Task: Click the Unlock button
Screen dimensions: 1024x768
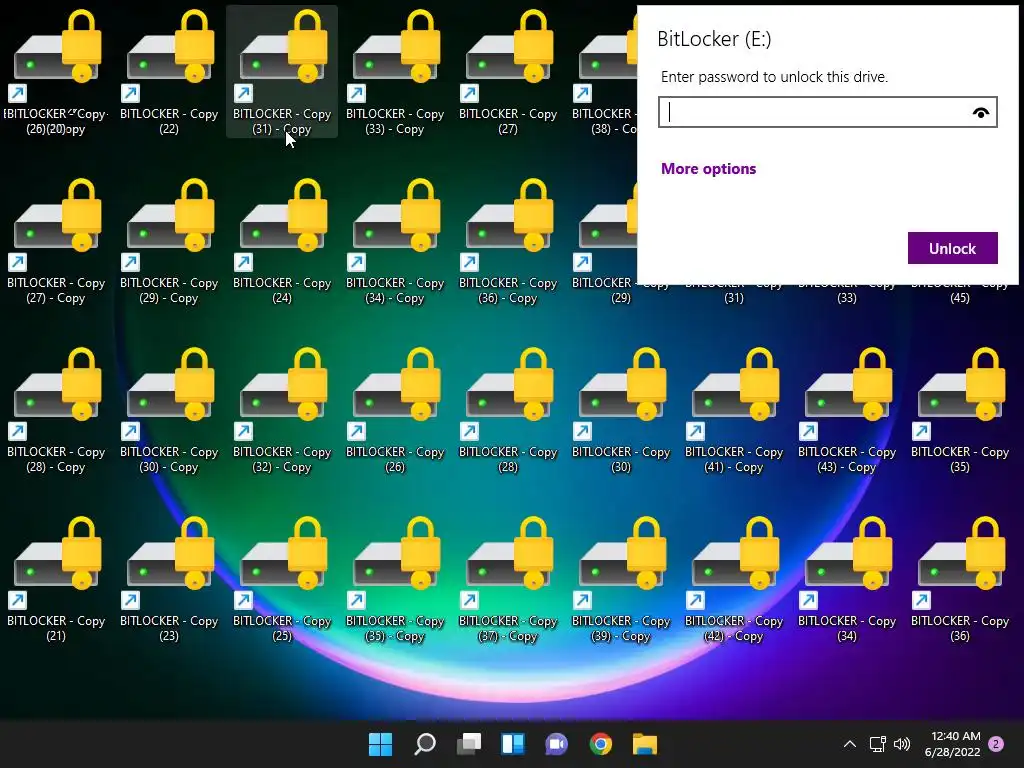Action: click(x=952, y=248)
